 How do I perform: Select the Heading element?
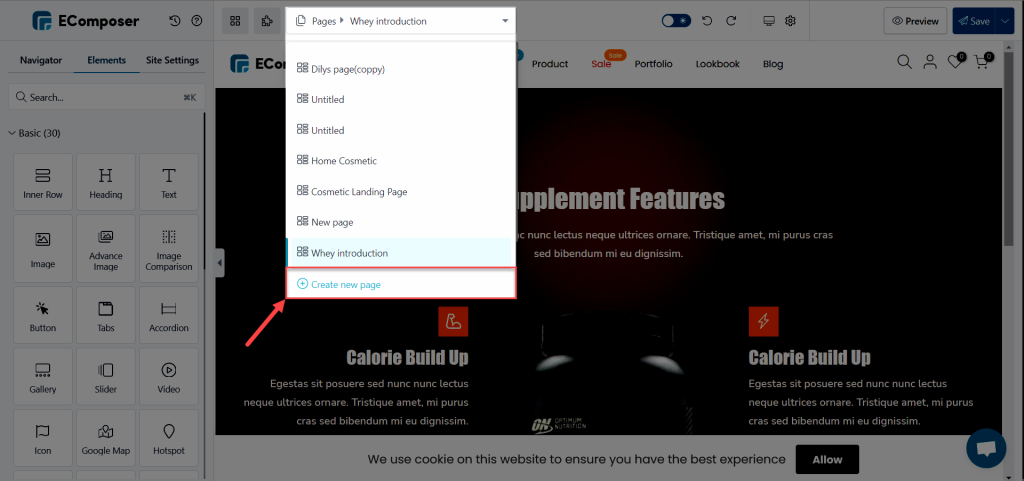pos(106,183)
